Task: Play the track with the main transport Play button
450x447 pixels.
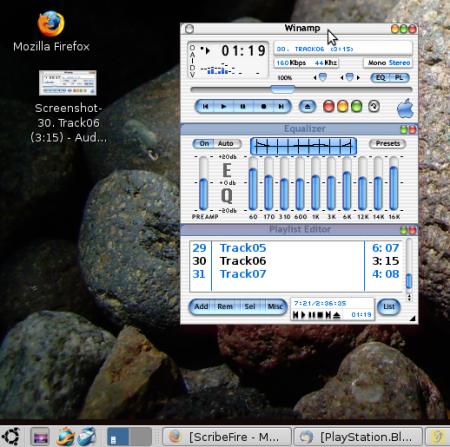Action: point(223,106)
